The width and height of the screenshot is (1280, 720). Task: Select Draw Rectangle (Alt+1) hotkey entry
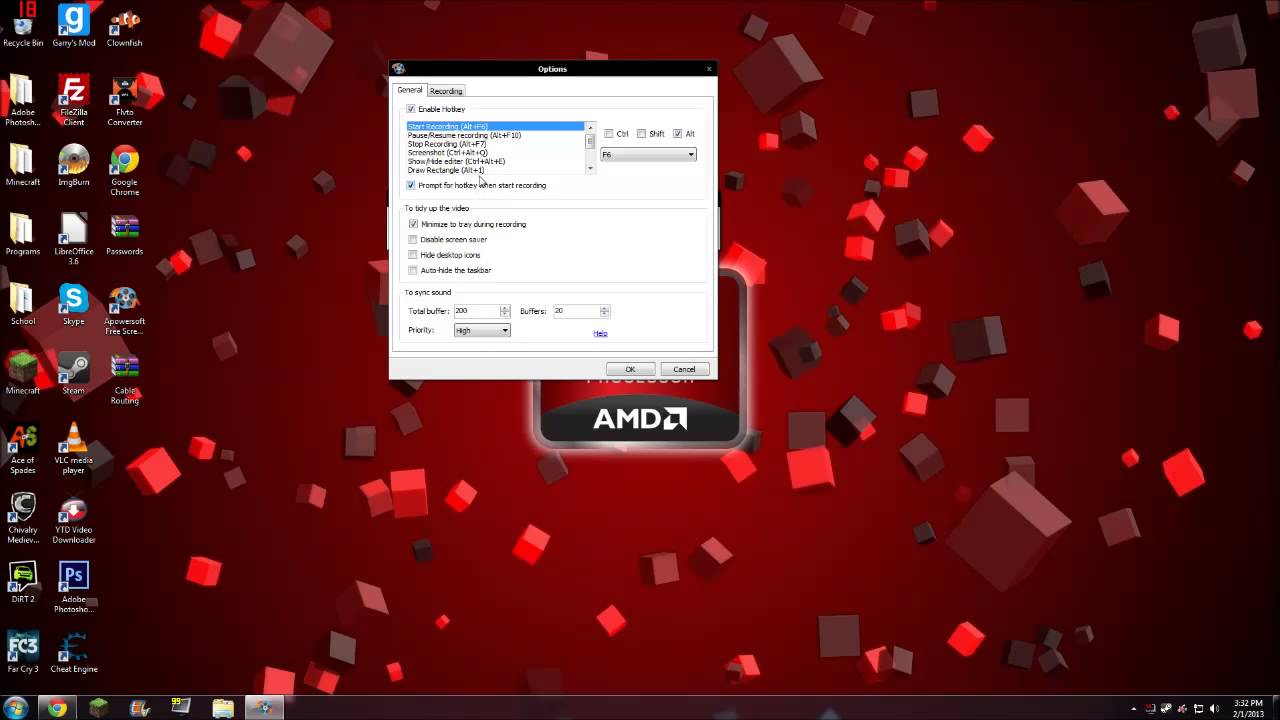pyautogui.click(x=495, y=170)
